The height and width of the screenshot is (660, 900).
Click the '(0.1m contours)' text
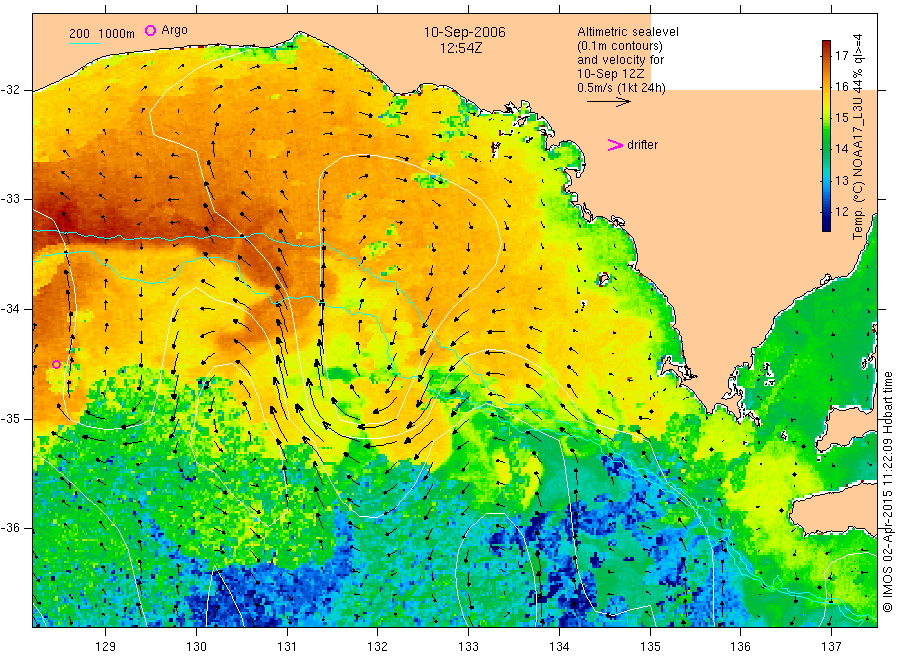(620, 46)
